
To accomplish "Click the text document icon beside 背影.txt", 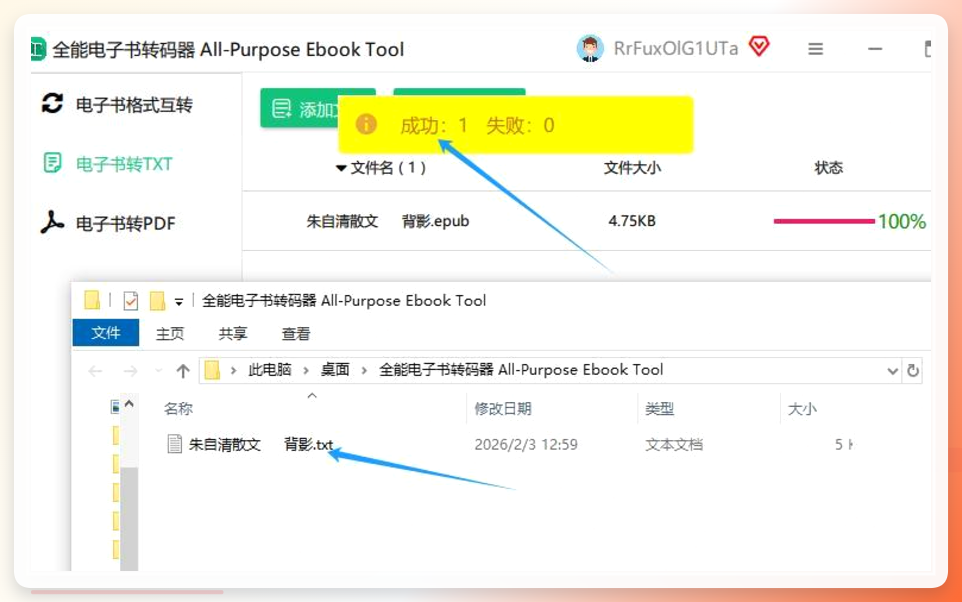I will pyautogui.click(x=174, y=444).
